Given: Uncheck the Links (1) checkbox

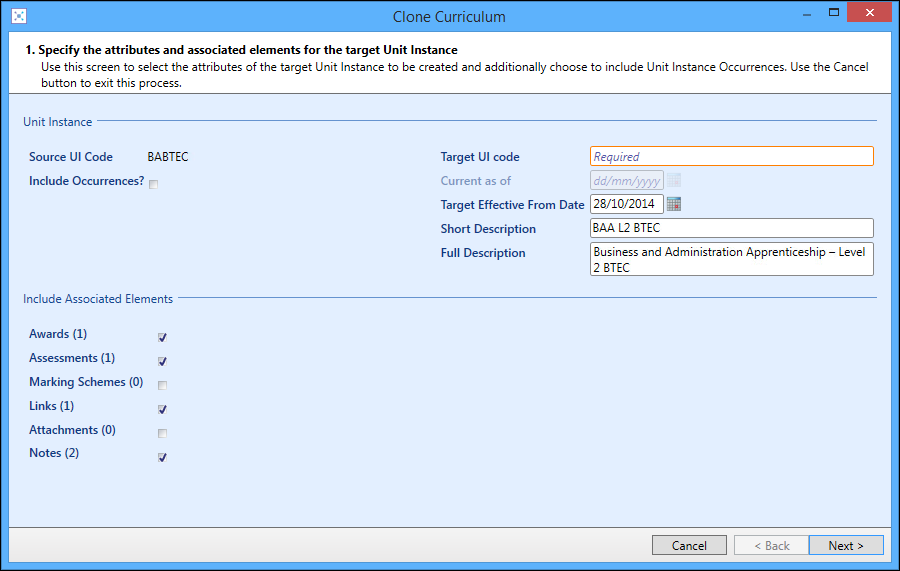Looking at the screenshot, I should pyautogui.click(x=162, y=409).
